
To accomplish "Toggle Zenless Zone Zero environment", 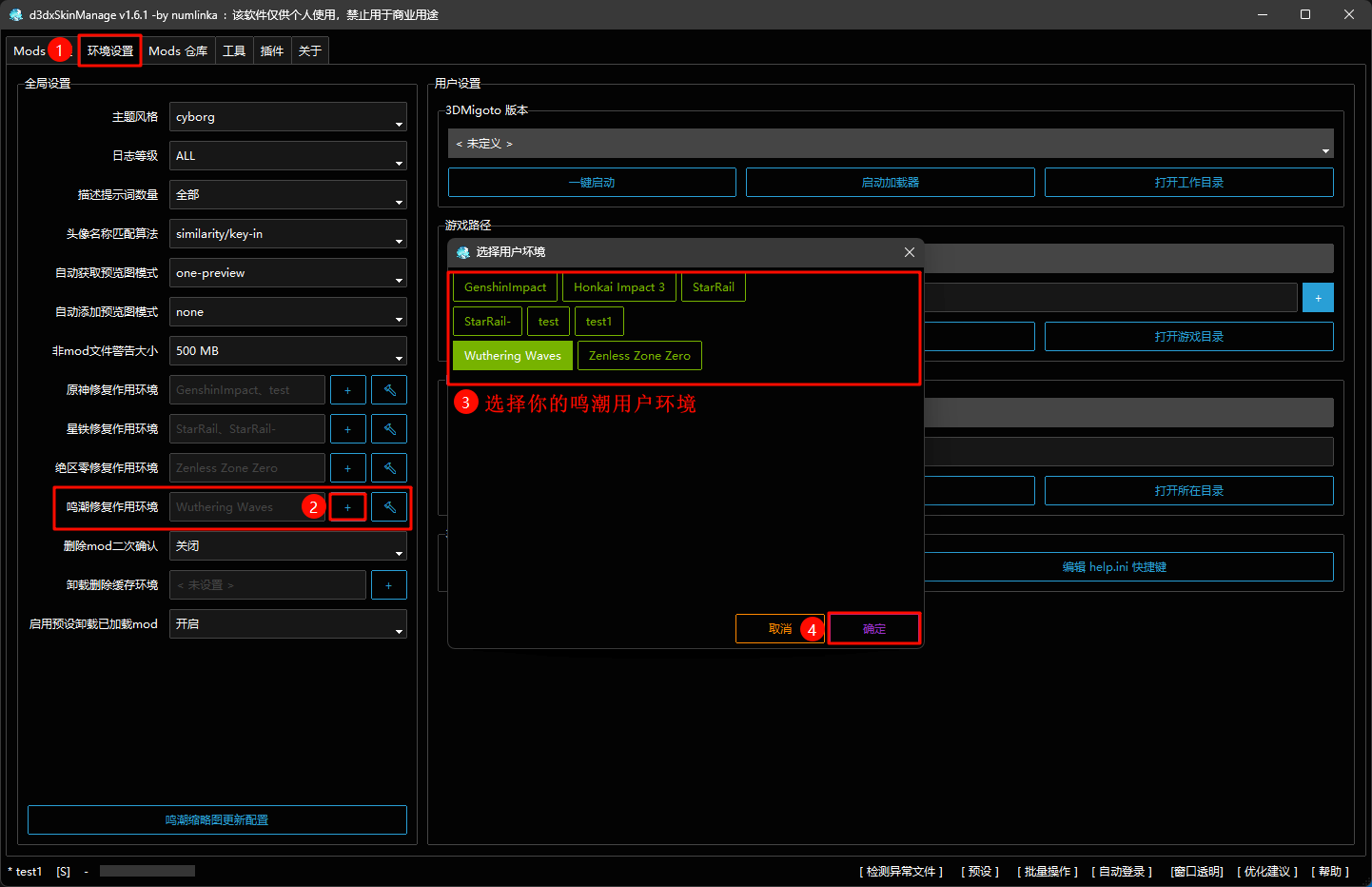I will pyautogui.click(x=639, y=356).
